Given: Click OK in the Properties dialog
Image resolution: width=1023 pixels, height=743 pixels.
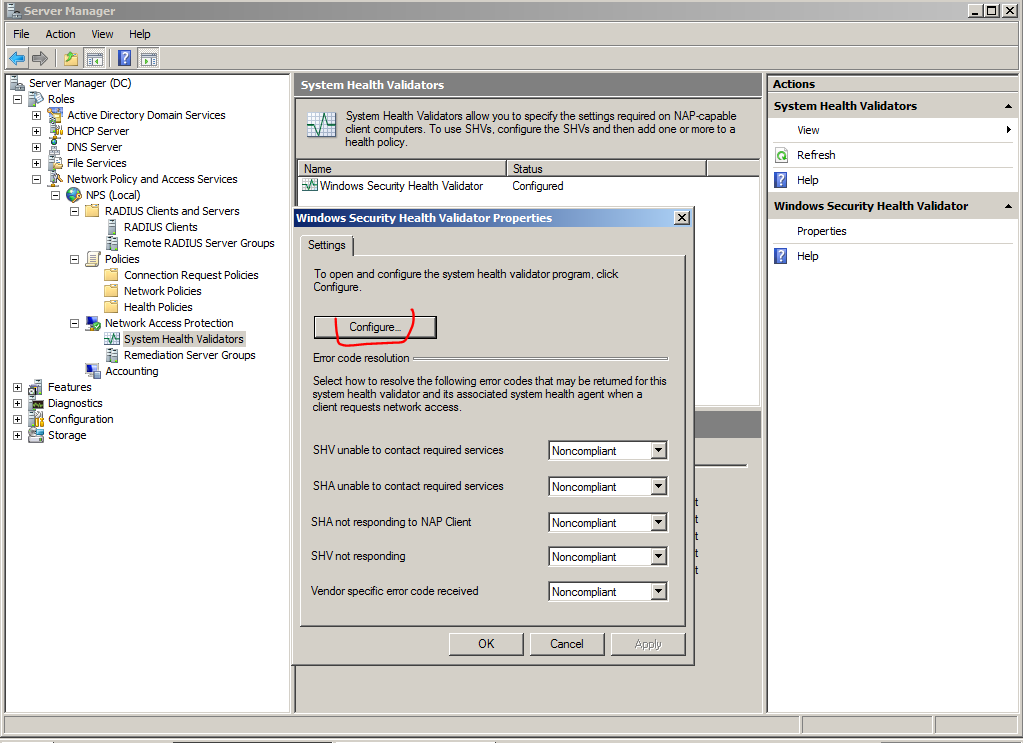Looking at the screenshot, I should 486,644.
